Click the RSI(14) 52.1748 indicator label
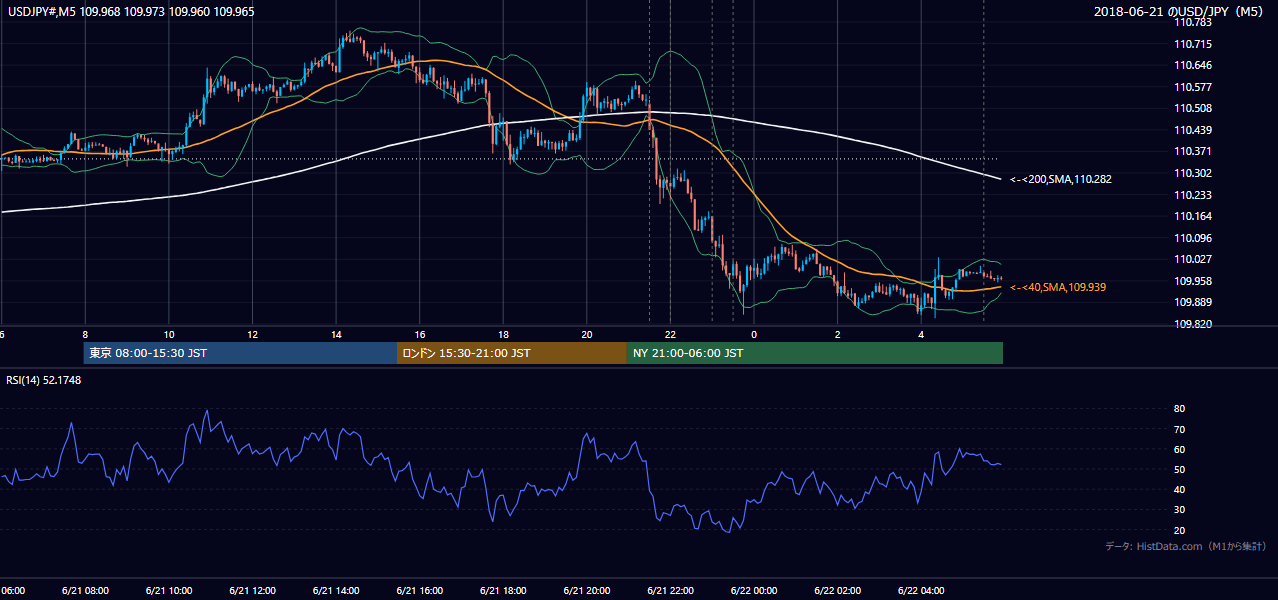 [44, 380]
